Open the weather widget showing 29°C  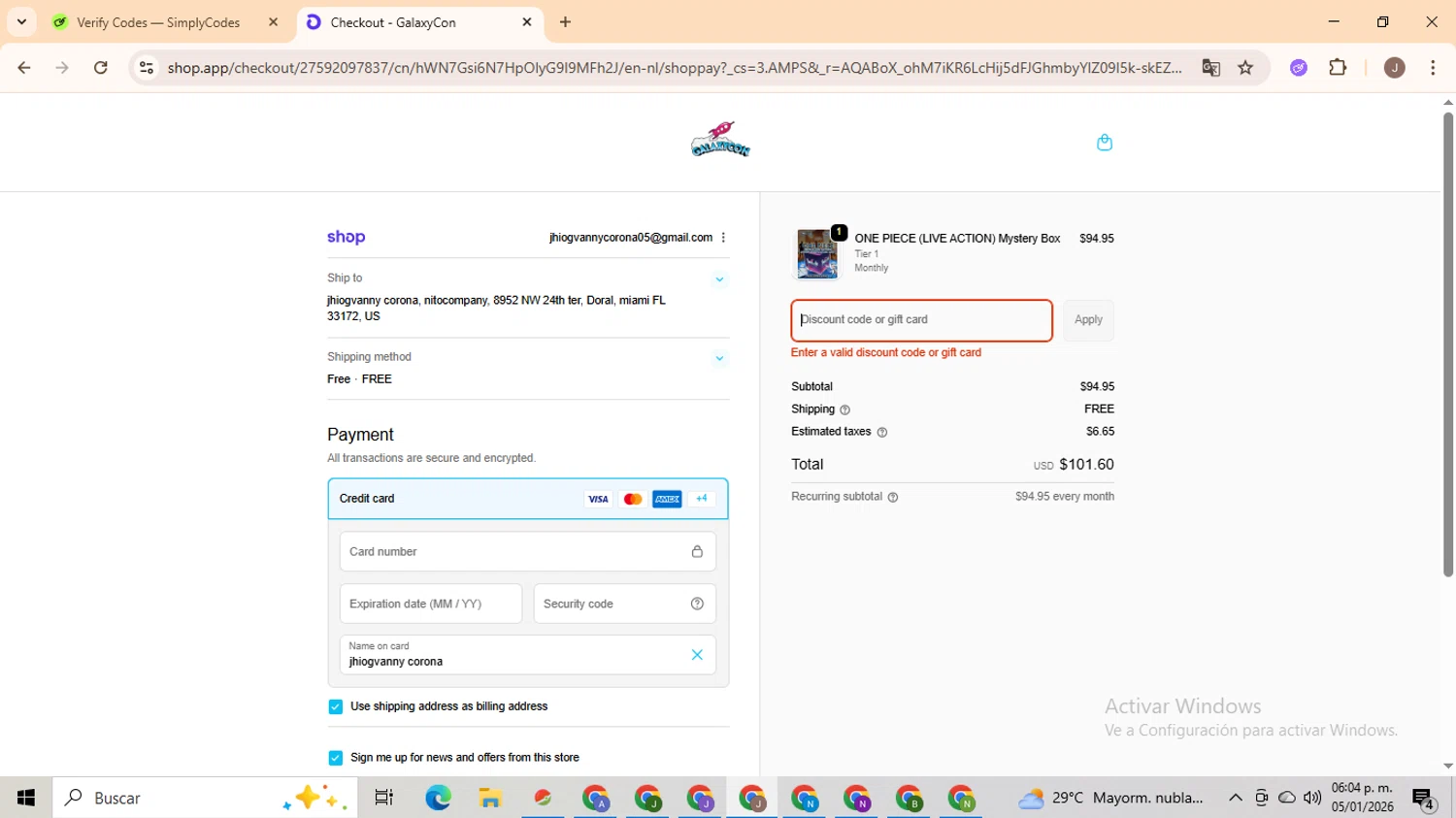(x=1110, y=798)
